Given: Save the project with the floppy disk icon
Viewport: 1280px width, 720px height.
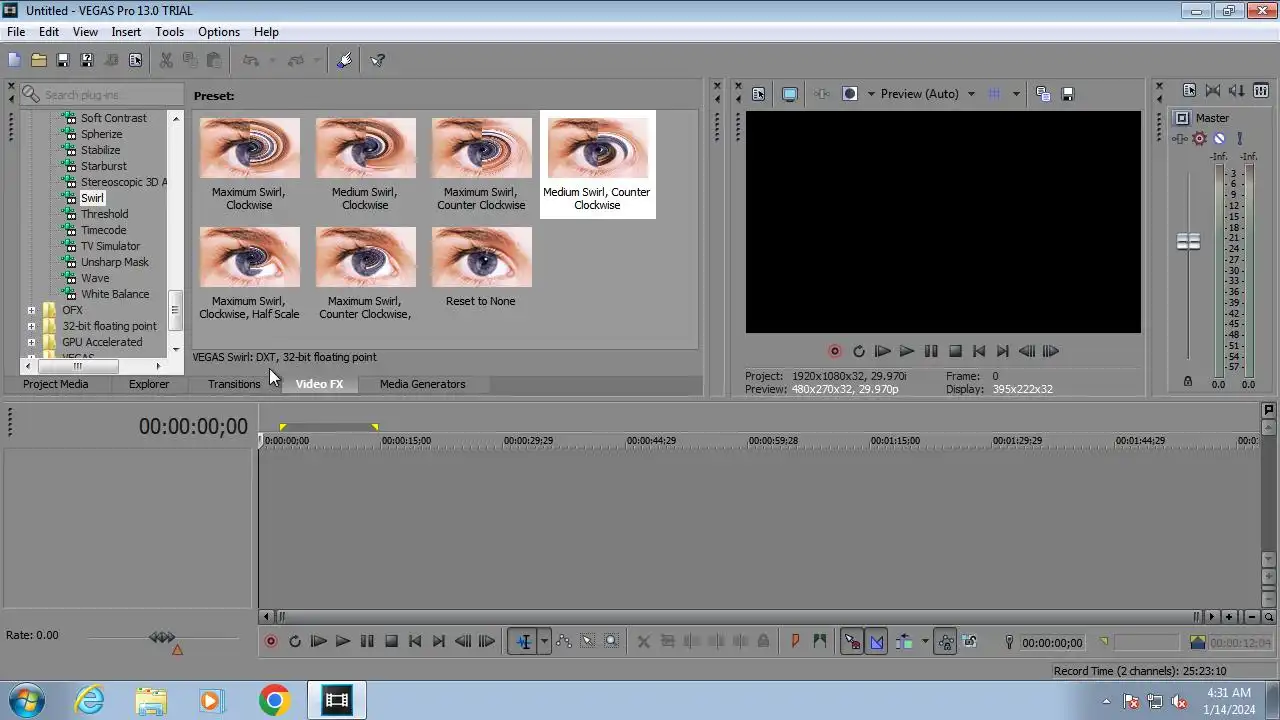Looking at the screenshot, I should [63, 60].
